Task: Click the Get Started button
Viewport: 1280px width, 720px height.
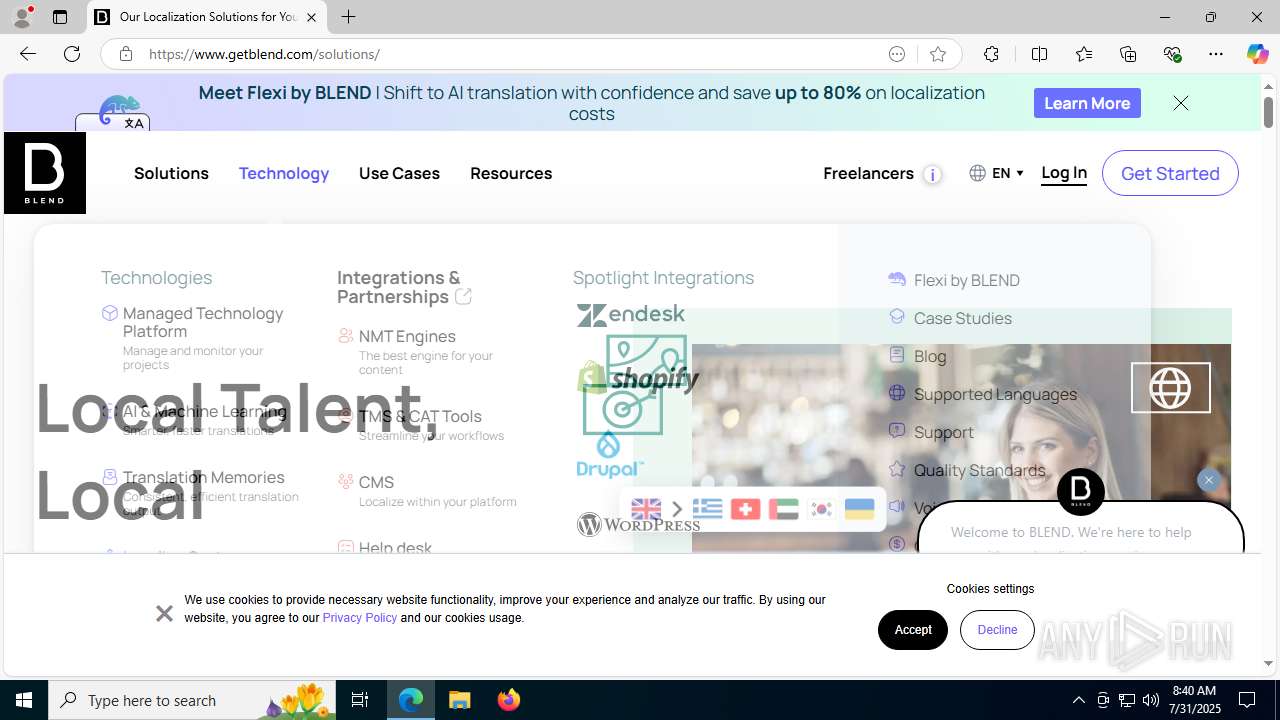Action: point(1170,173)
